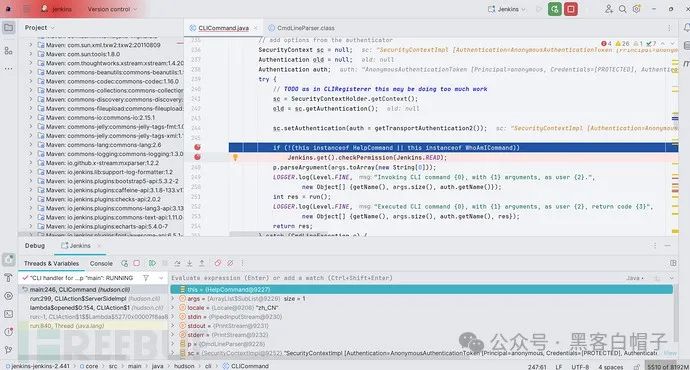Open the Jenkins run configuration dropdown
This screenshot has width=690, height=370.
point(506,9)
